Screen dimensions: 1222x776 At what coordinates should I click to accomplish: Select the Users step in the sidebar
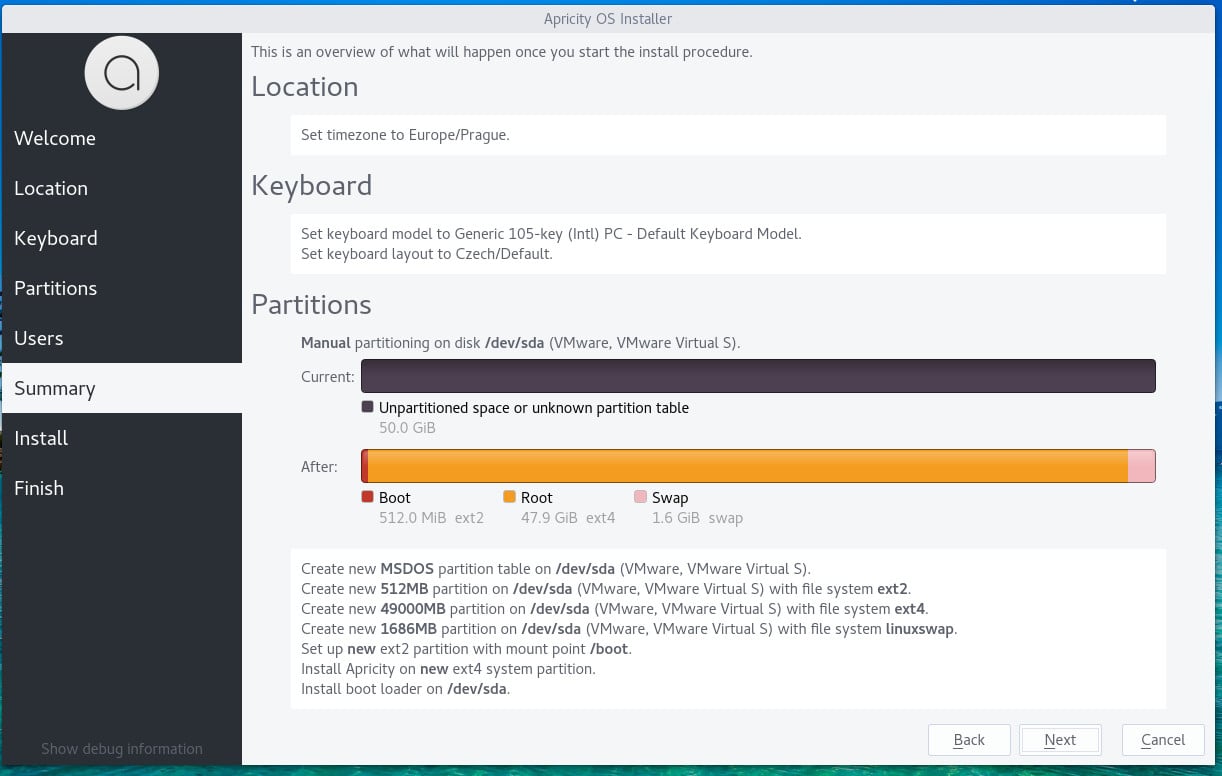[38, 338]
